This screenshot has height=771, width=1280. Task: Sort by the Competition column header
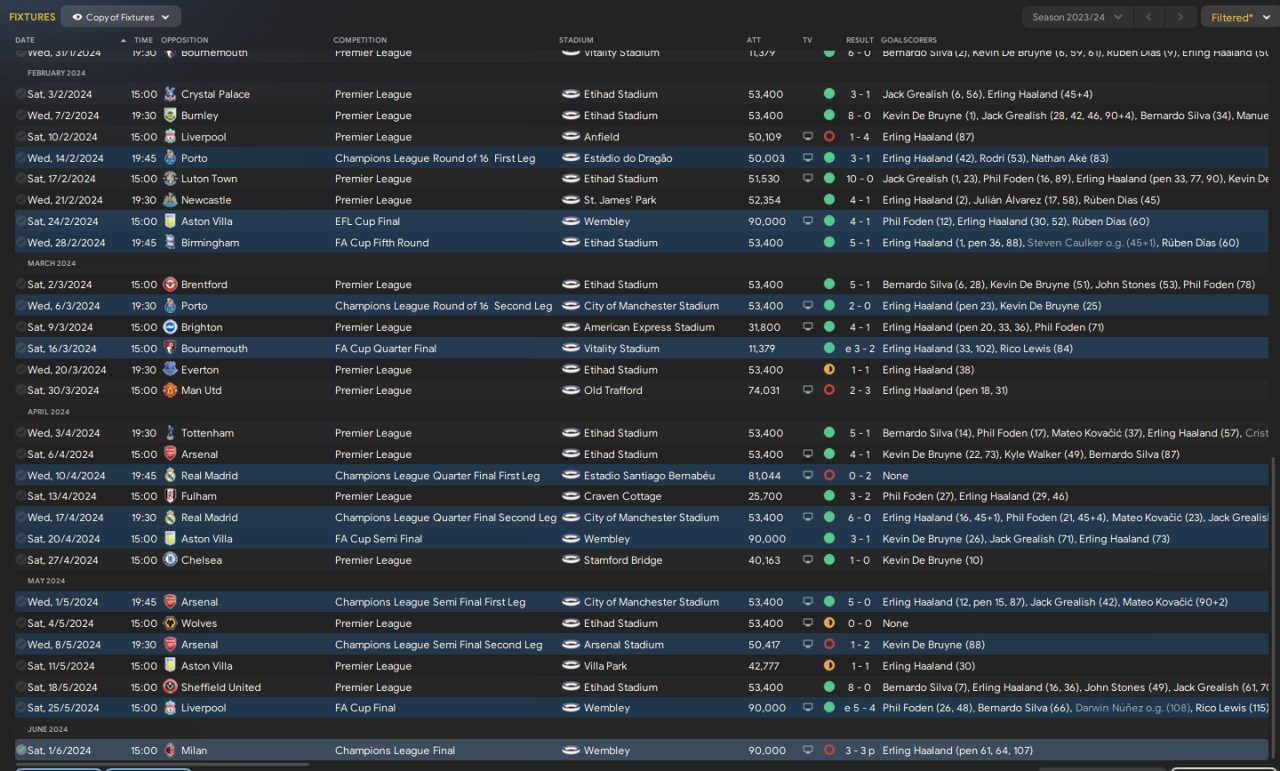360,40
